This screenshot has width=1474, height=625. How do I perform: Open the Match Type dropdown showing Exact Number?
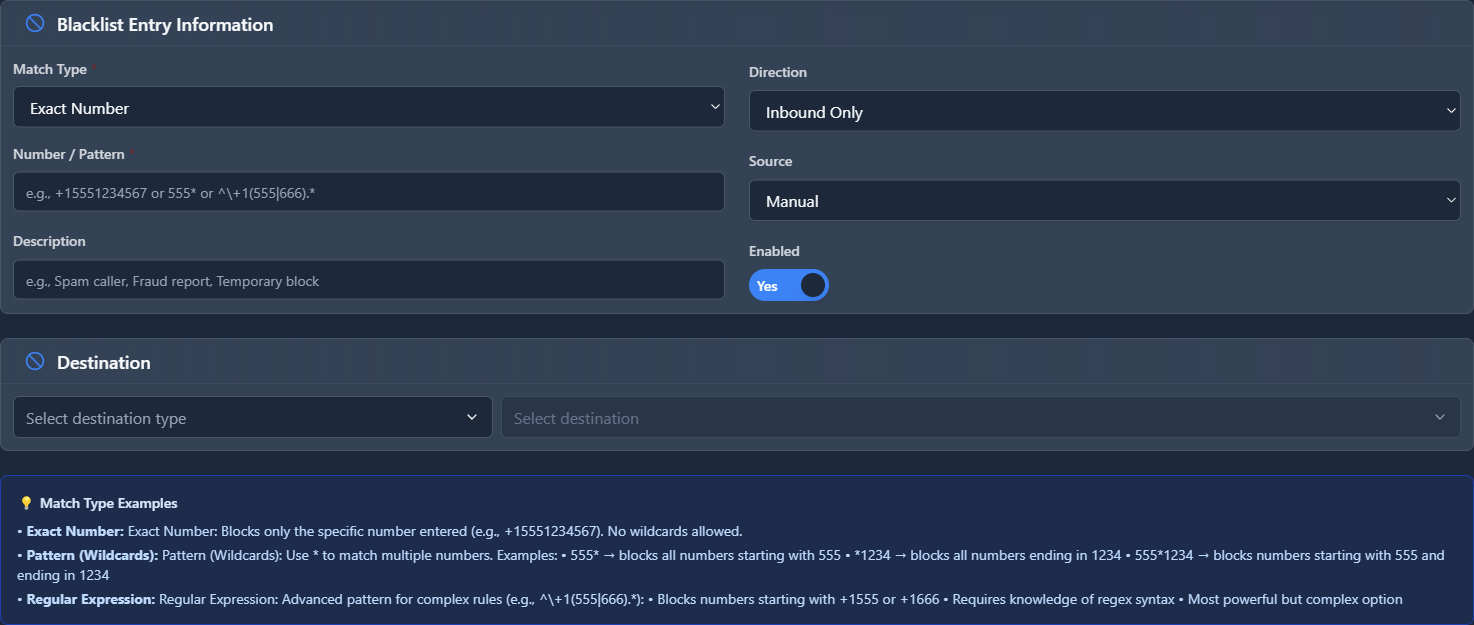[369, 105]
